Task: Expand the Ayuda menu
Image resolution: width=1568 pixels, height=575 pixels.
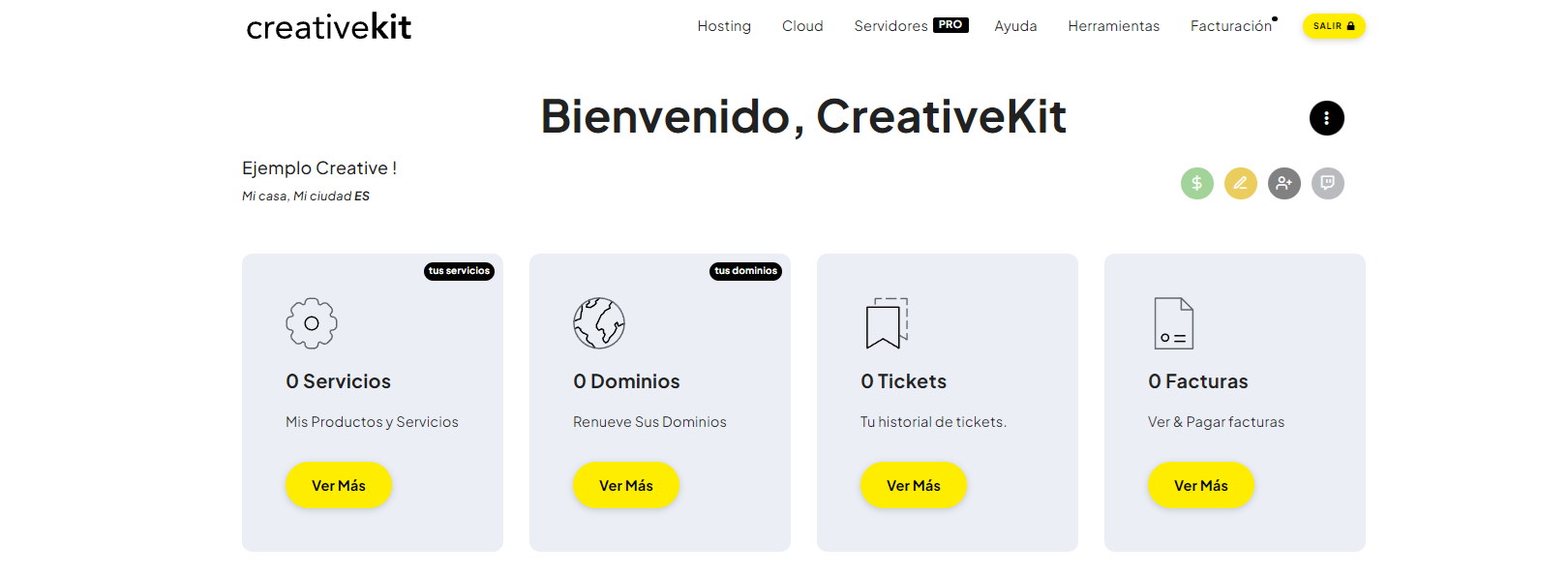Action: pos(1015,26)
